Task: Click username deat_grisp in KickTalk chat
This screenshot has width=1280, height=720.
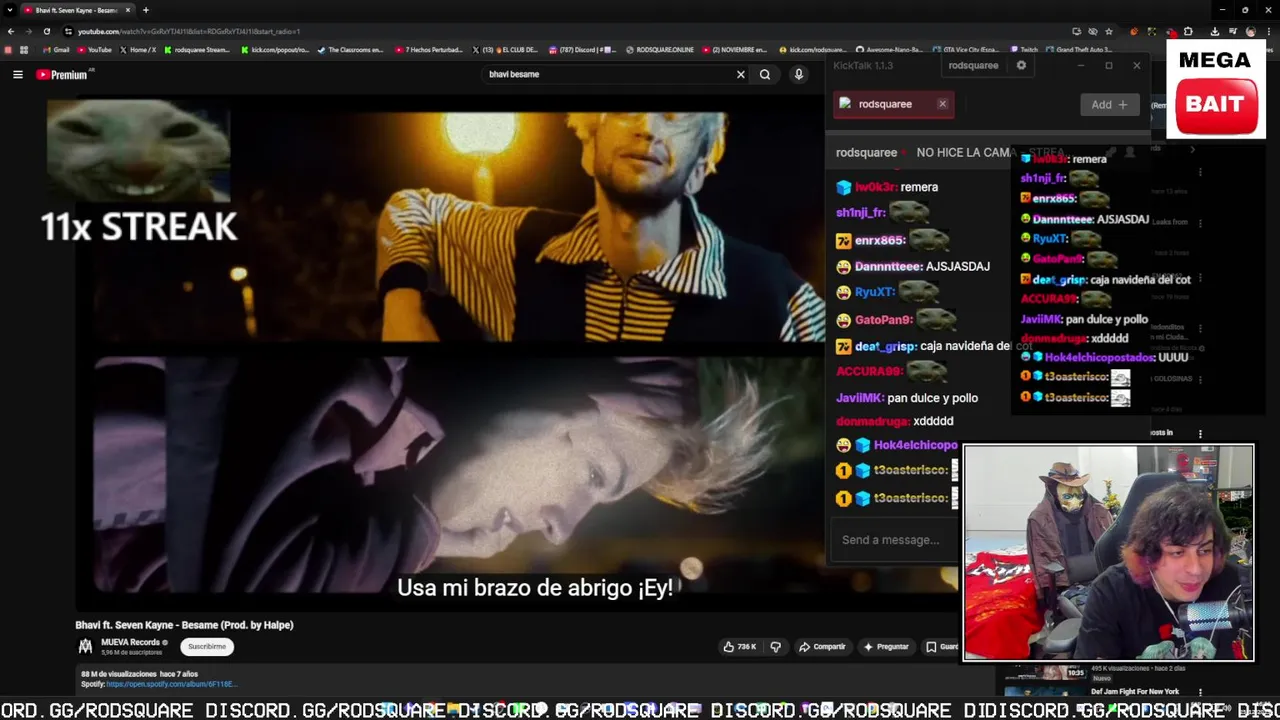Action: [885, 346]
